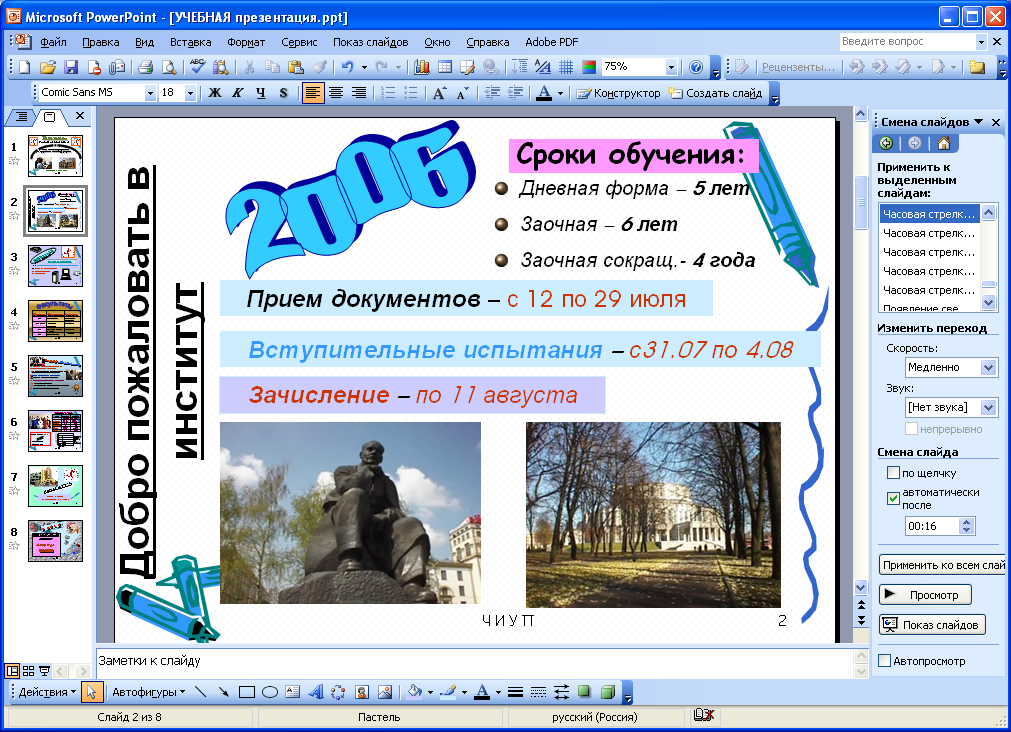Toggle text shadow with the S button
This screenshot has height=732, width=1011.
[x=283, y=93]
